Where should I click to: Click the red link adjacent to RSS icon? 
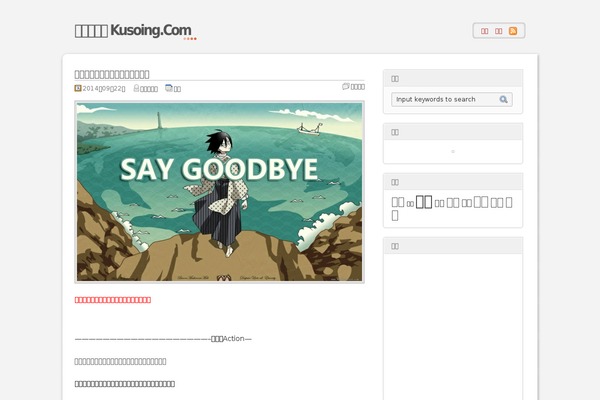pos(498,31)
